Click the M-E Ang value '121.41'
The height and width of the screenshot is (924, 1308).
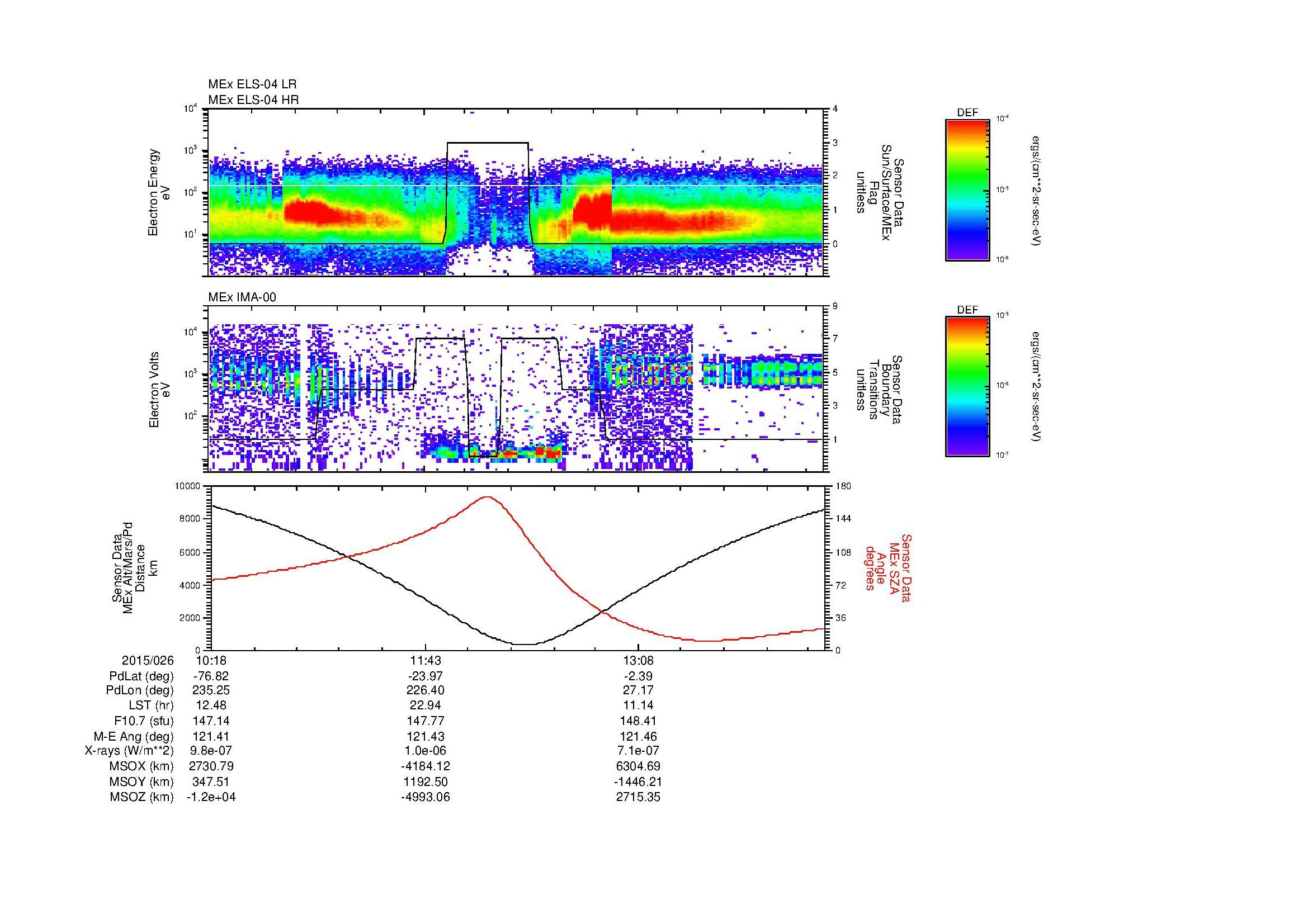pyautogui.click(x=211, y=737)
